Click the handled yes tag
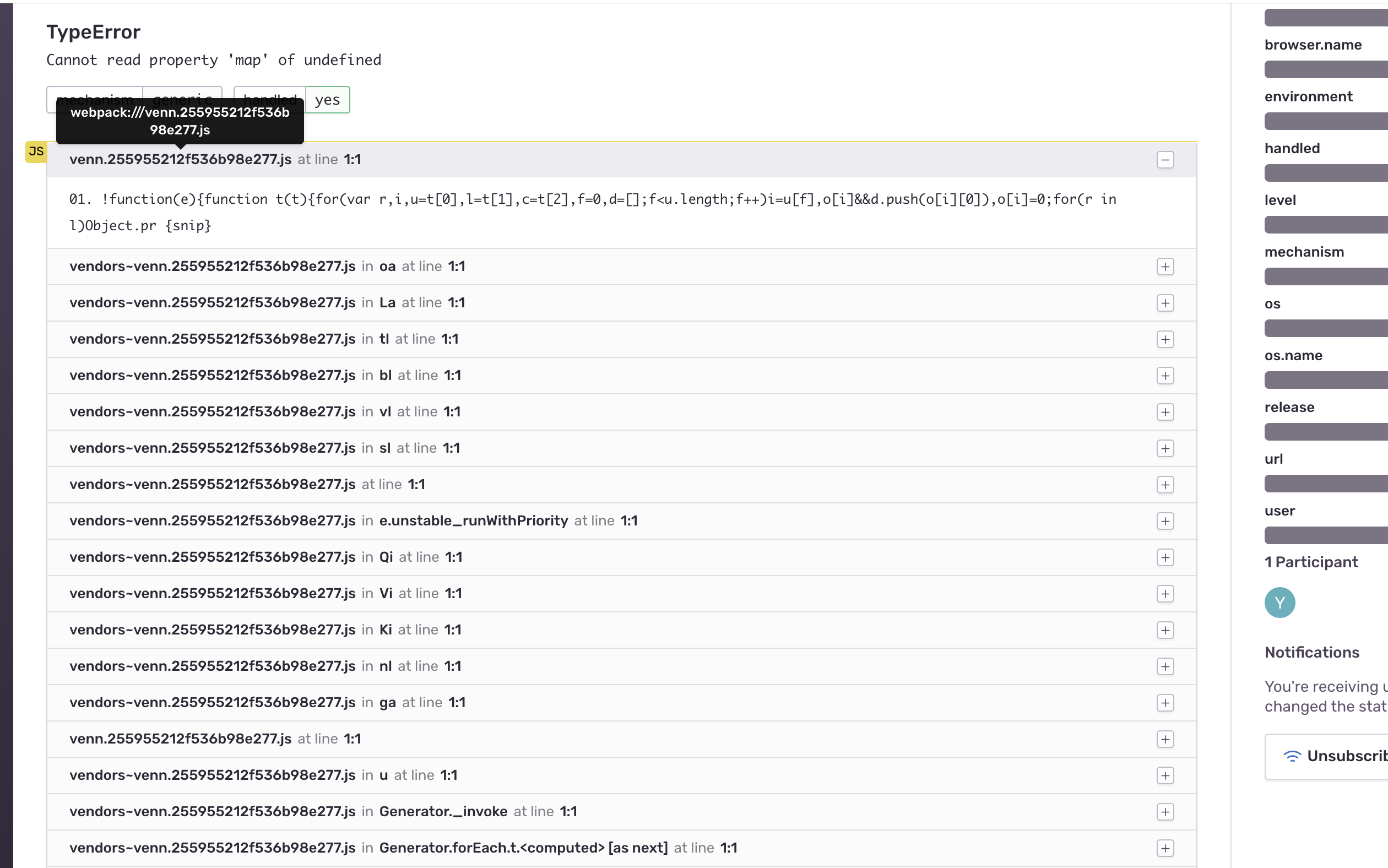The image size is (1388, 868). (x=327, y=99)
